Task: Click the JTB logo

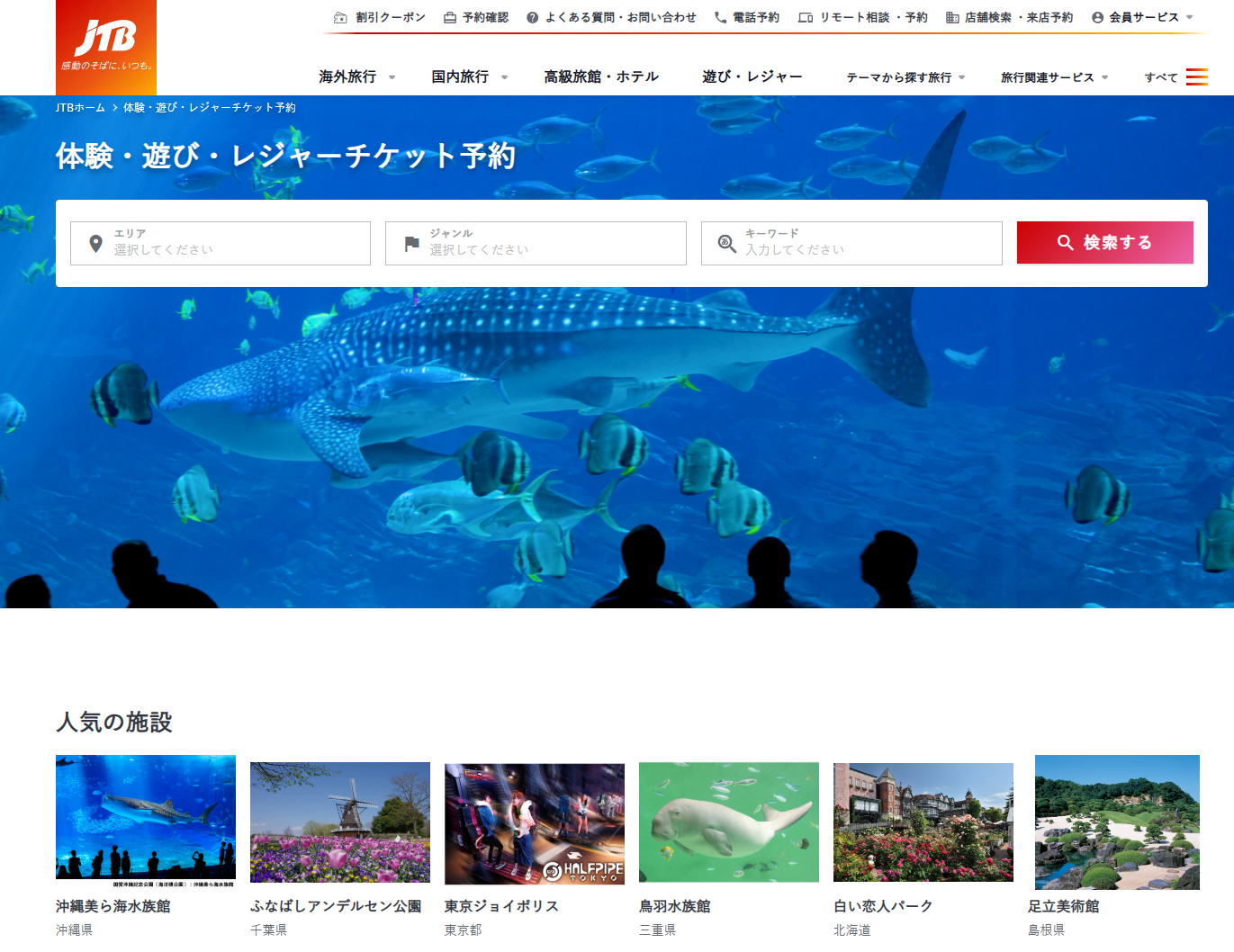Action: pos(106,48)
